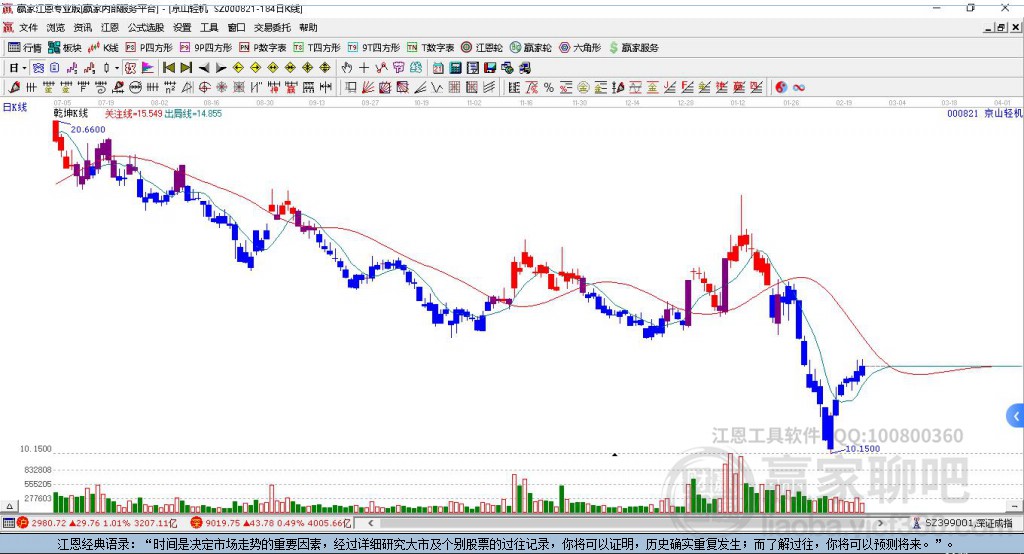Click horizontal scrollbar left arrow
1024x554 pixels.
coord(370,523)
